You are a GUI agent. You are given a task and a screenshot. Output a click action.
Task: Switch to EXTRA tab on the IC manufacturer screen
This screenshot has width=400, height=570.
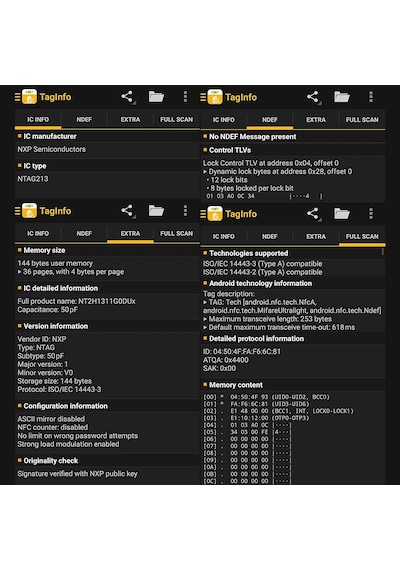[x=130, y=120]
